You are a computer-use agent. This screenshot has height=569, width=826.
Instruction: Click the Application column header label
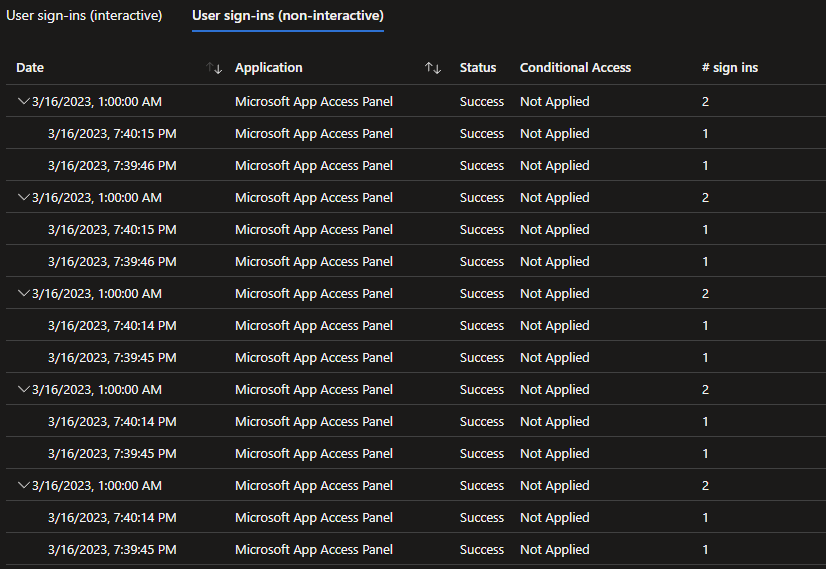(268, 68)
